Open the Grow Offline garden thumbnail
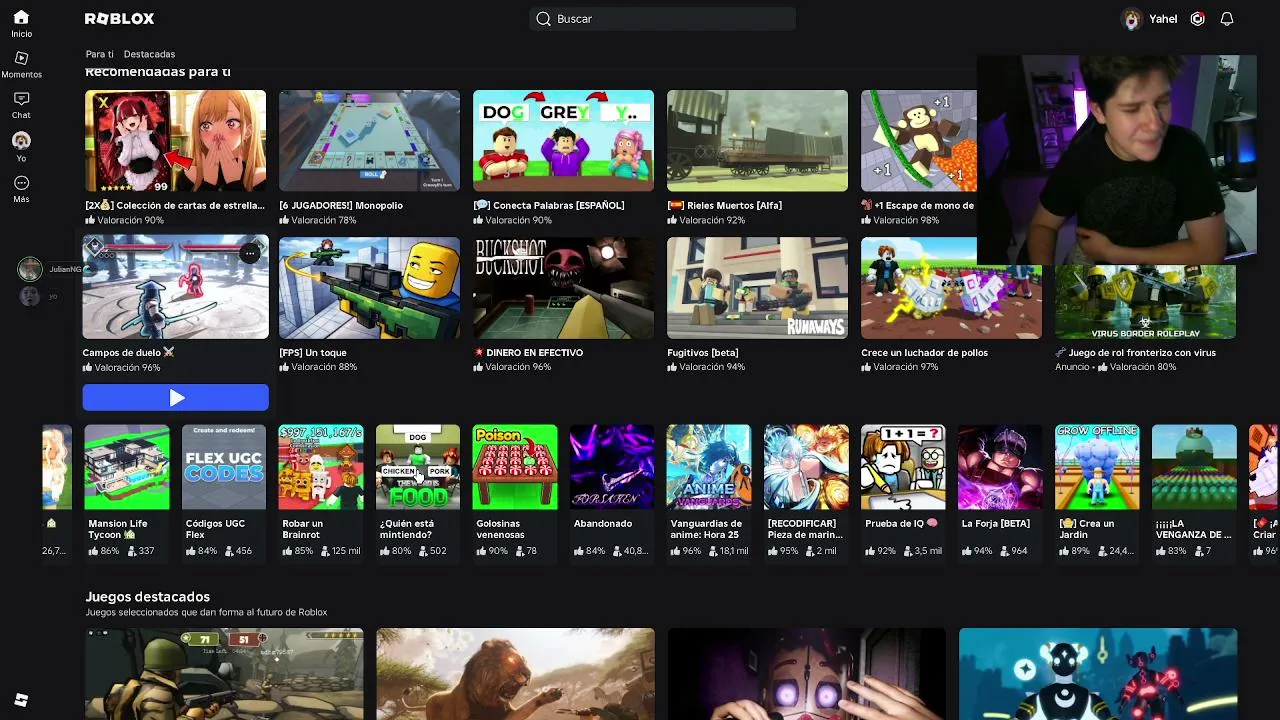 pos(1097,467)
